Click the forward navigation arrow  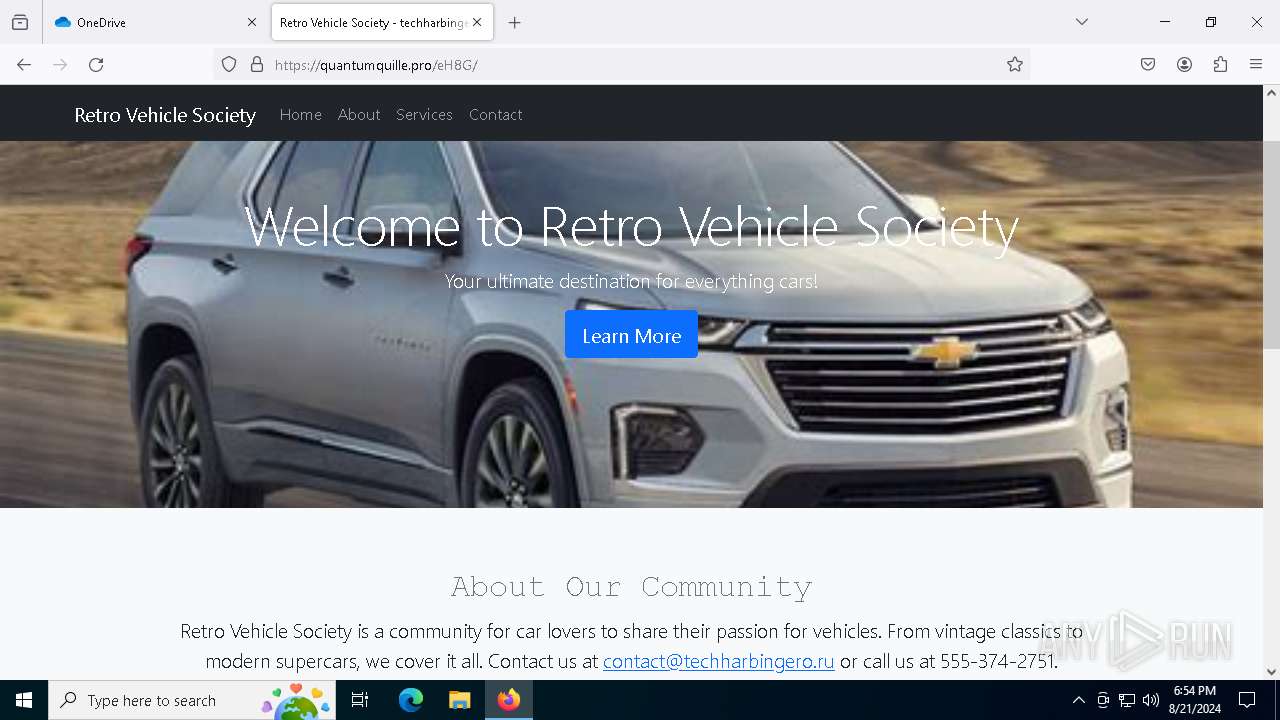[60, 65]
